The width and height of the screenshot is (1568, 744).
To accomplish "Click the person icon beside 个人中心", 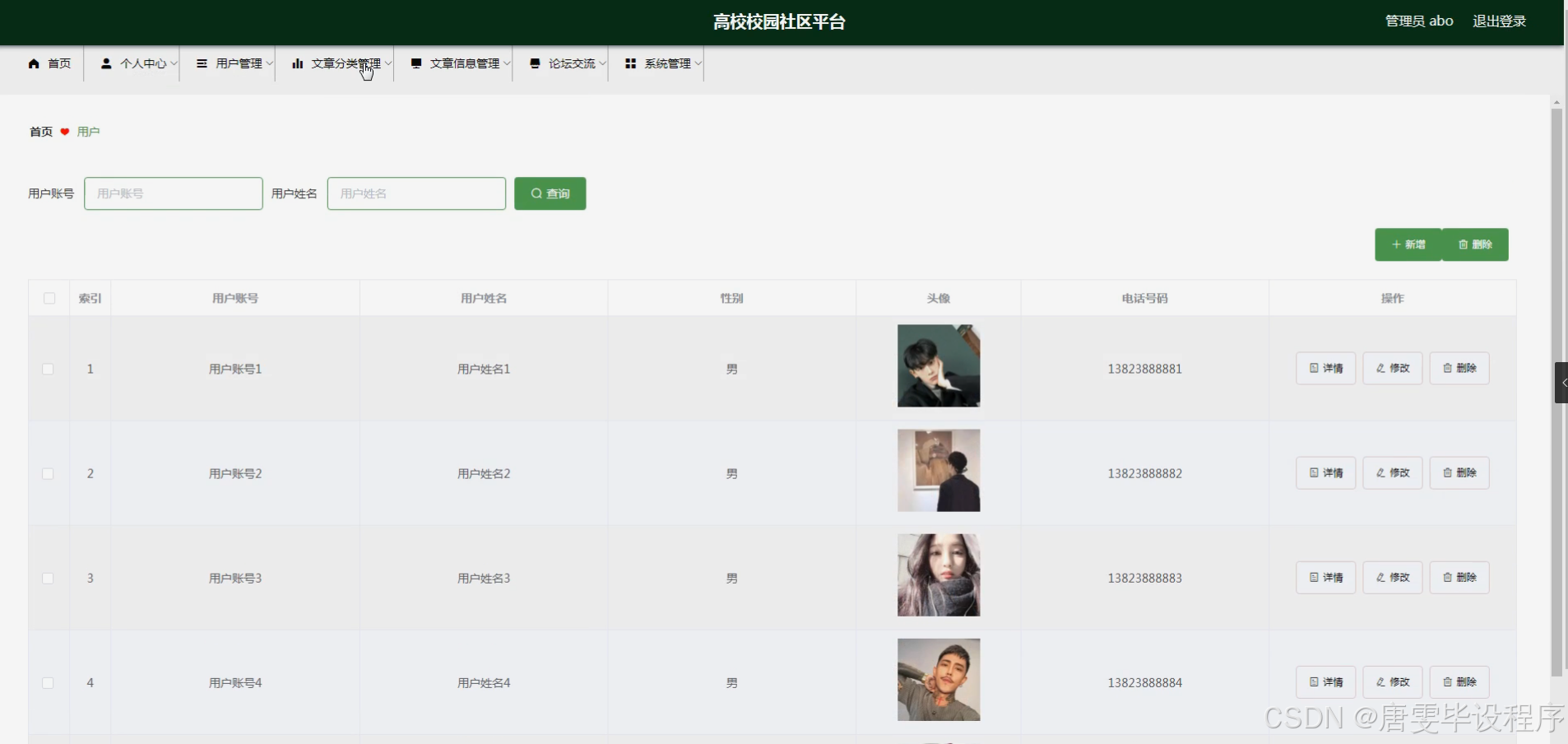I will (106, 63).
